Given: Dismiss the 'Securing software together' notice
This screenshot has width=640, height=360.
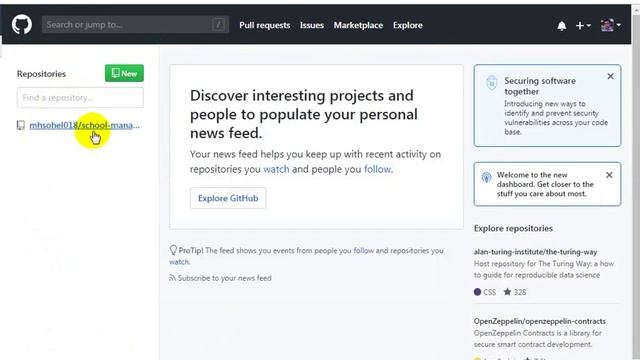Looking at the screenshot, I should 610,76.
